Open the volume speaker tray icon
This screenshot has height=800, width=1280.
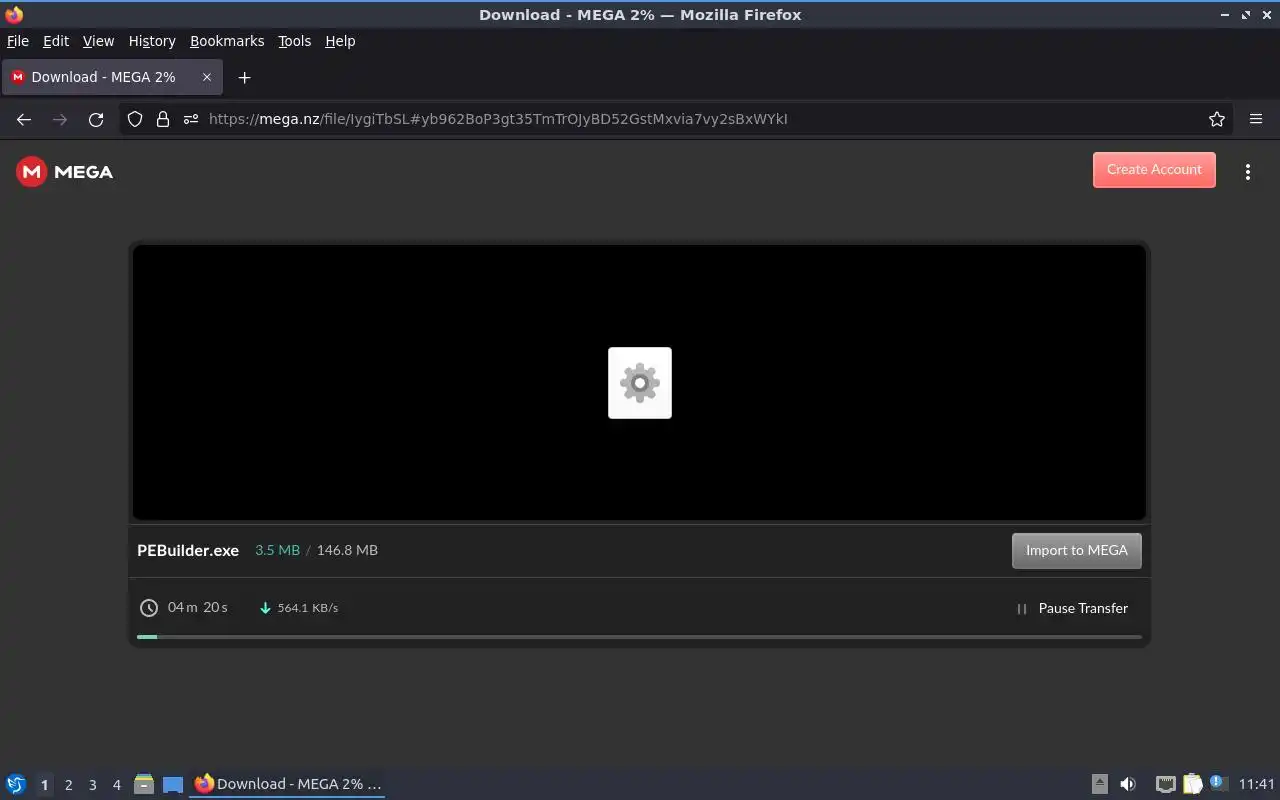coord(1128,784)
